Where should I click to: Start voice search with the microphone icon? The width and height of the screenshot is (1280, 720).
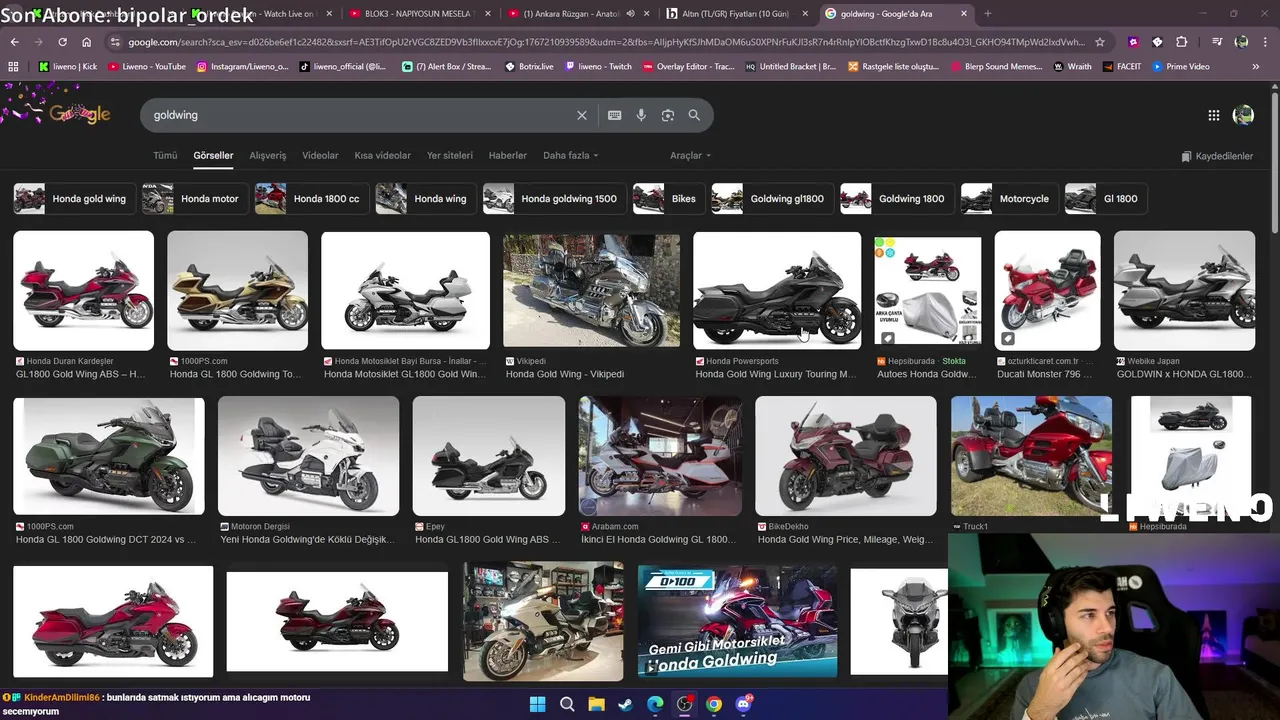(641, 115)
